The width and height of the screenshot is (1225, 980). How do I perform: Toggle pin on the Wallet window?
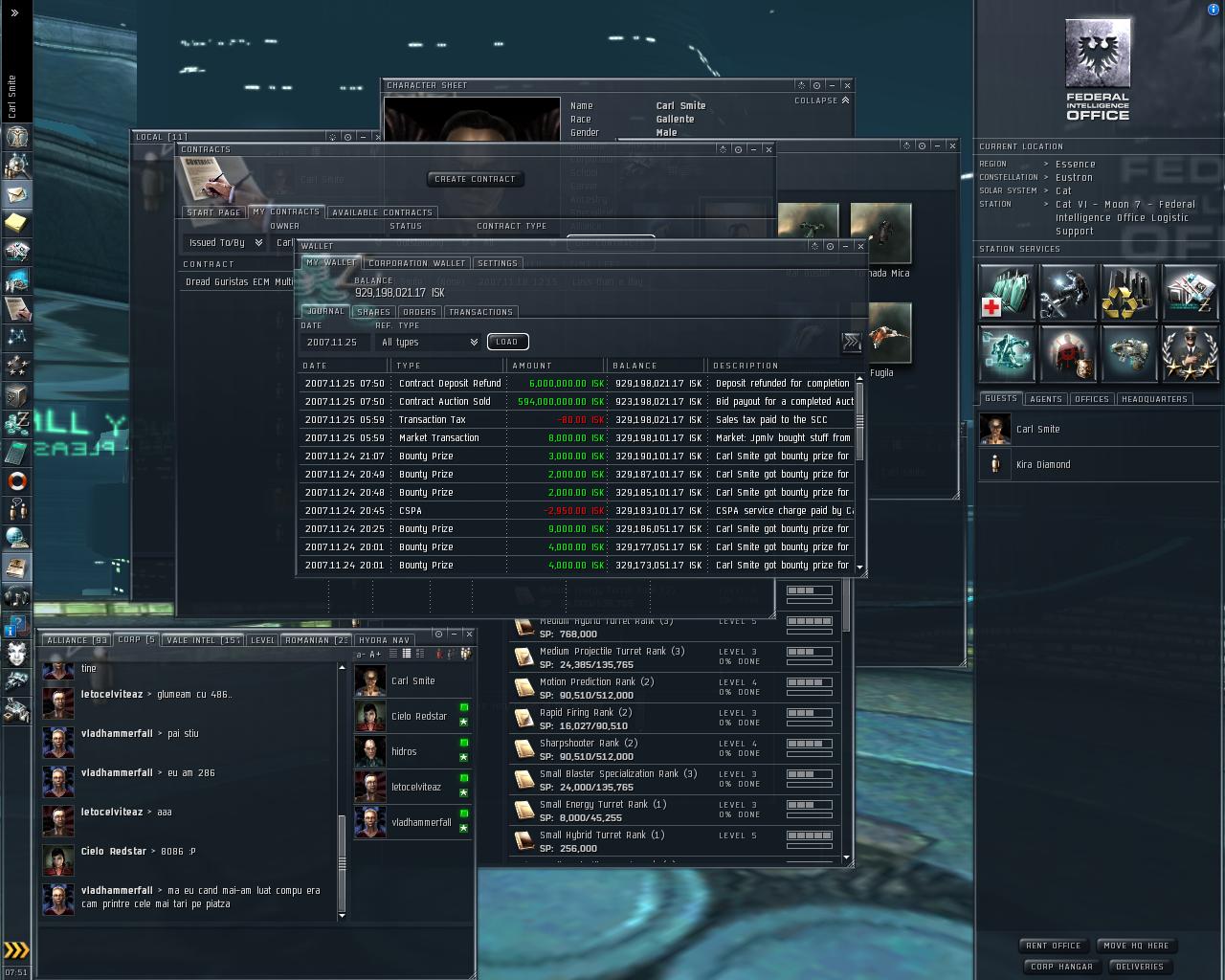[830, 246]
